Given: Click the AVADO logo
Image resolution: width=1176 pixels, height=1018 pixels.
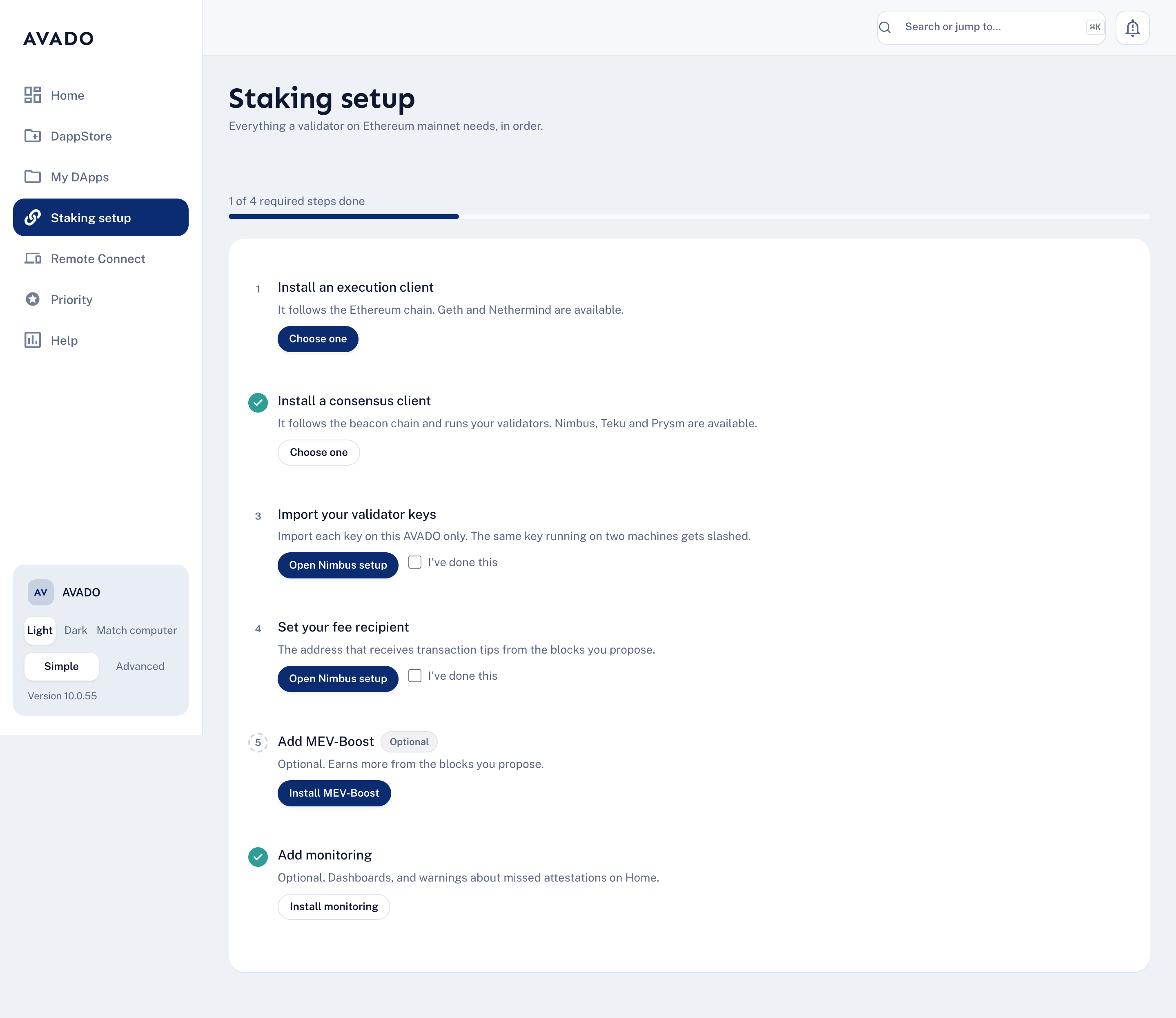Looking at the screenshot, I should click(x=58, y=39).
